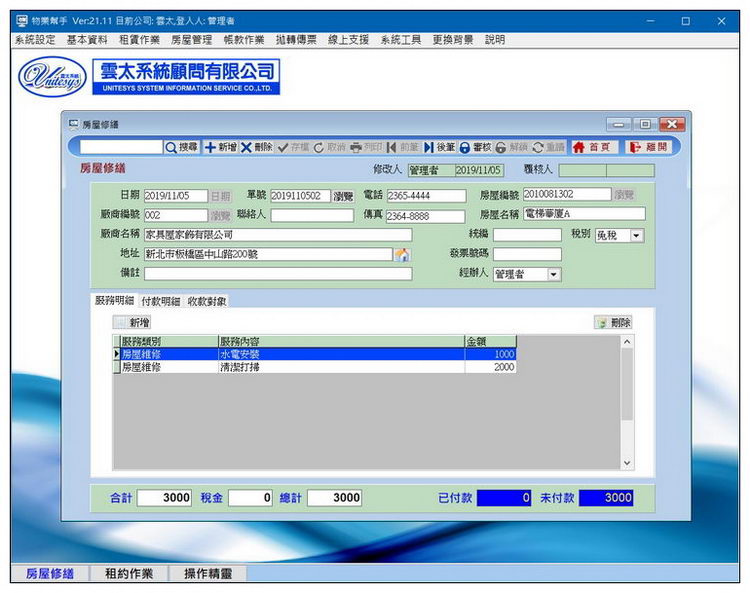Switch to the 租約作業 window tab at the bottom

(x=128, y=574)
